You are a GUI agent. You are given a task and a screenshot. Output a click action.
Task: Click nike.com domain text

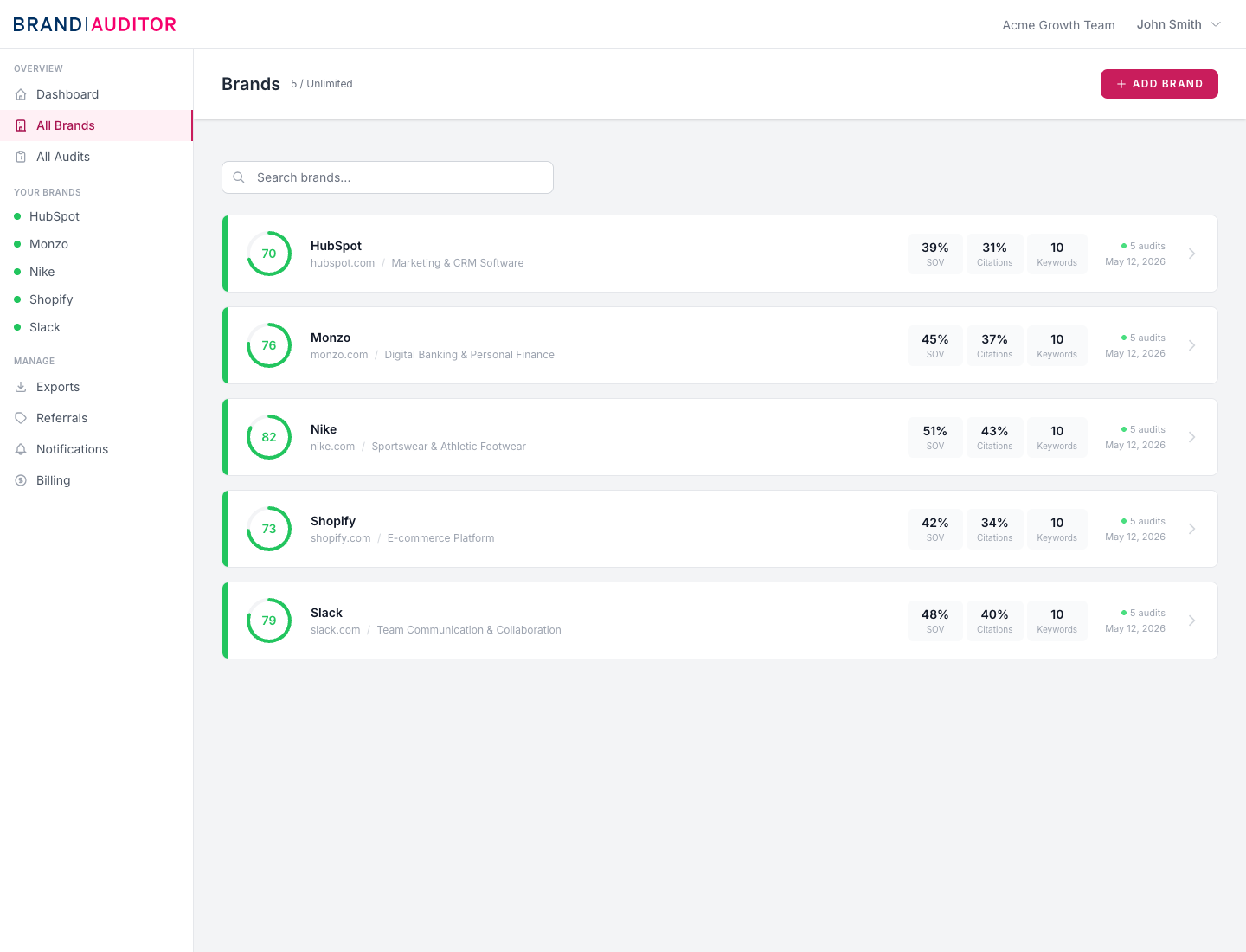point(332,447)
